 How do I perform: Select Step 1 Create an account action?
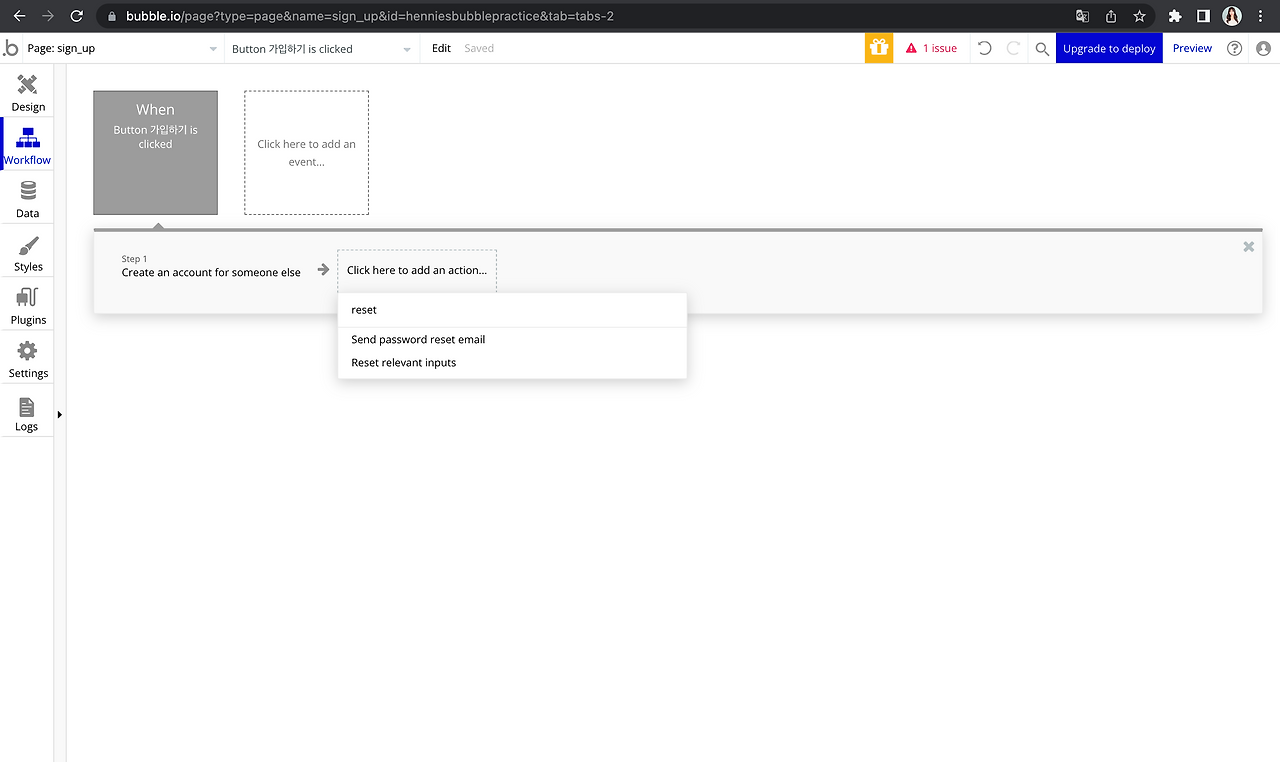tap(211, 266)
